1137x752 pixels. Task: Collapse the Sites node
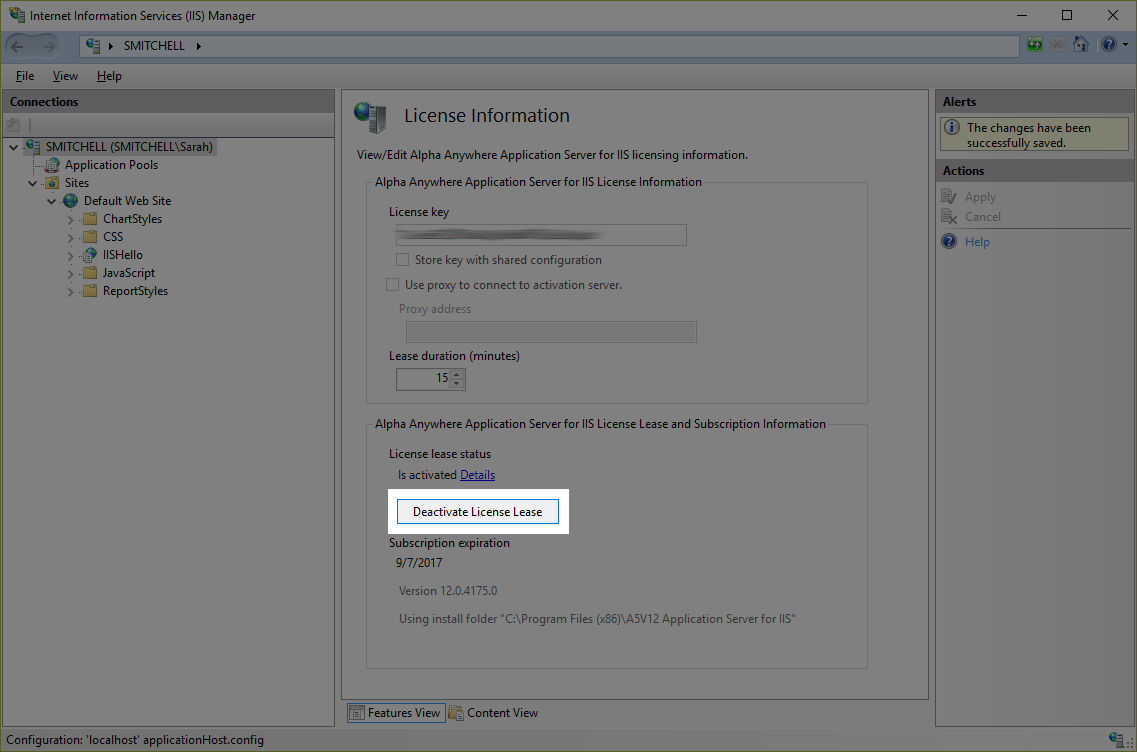33,183
